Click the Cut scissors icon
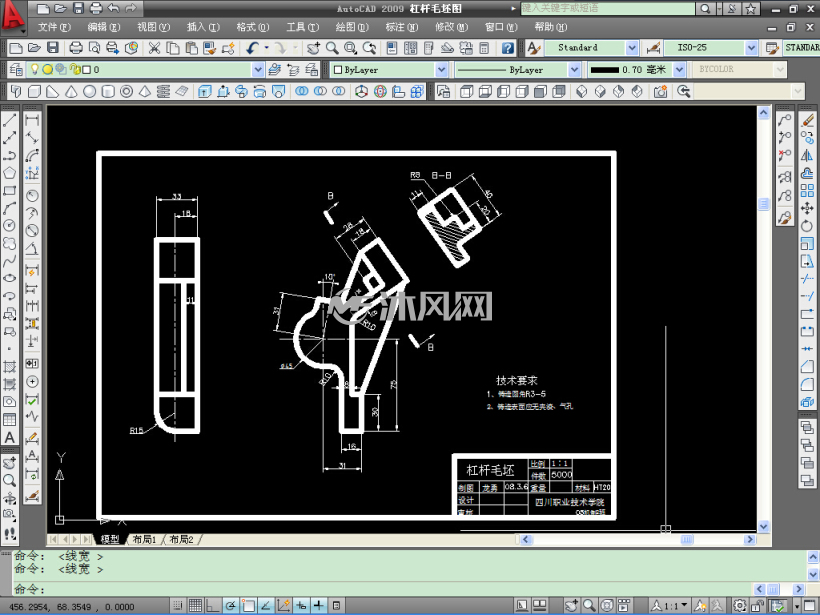 point(154,48)
